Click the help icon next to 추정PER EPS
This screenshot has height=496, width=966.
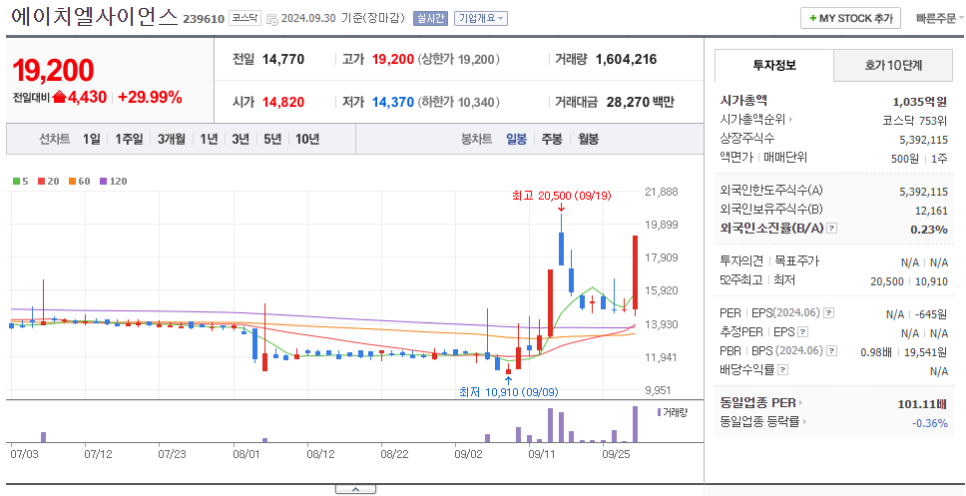802,332
